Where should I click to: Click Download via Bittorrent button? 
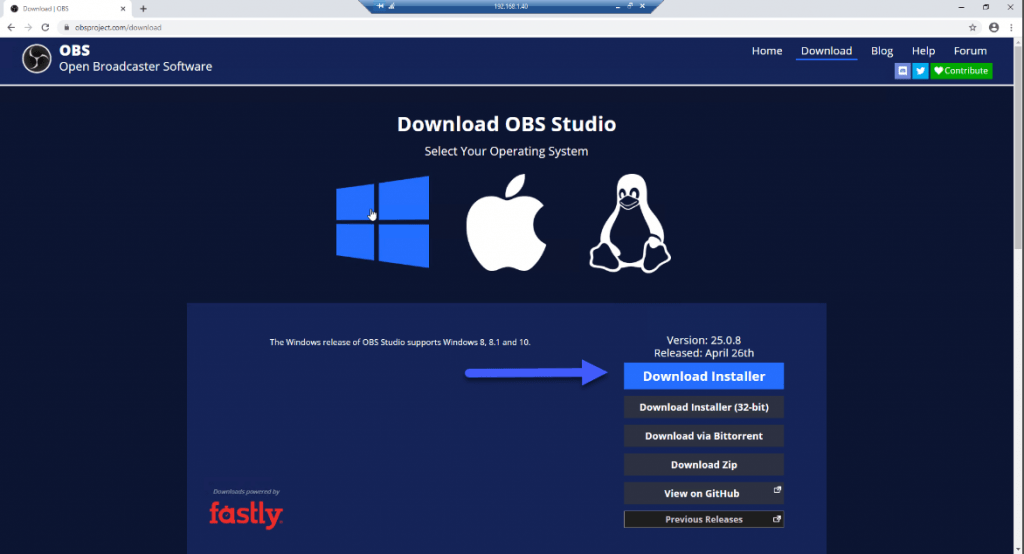(x=704, y=436)
